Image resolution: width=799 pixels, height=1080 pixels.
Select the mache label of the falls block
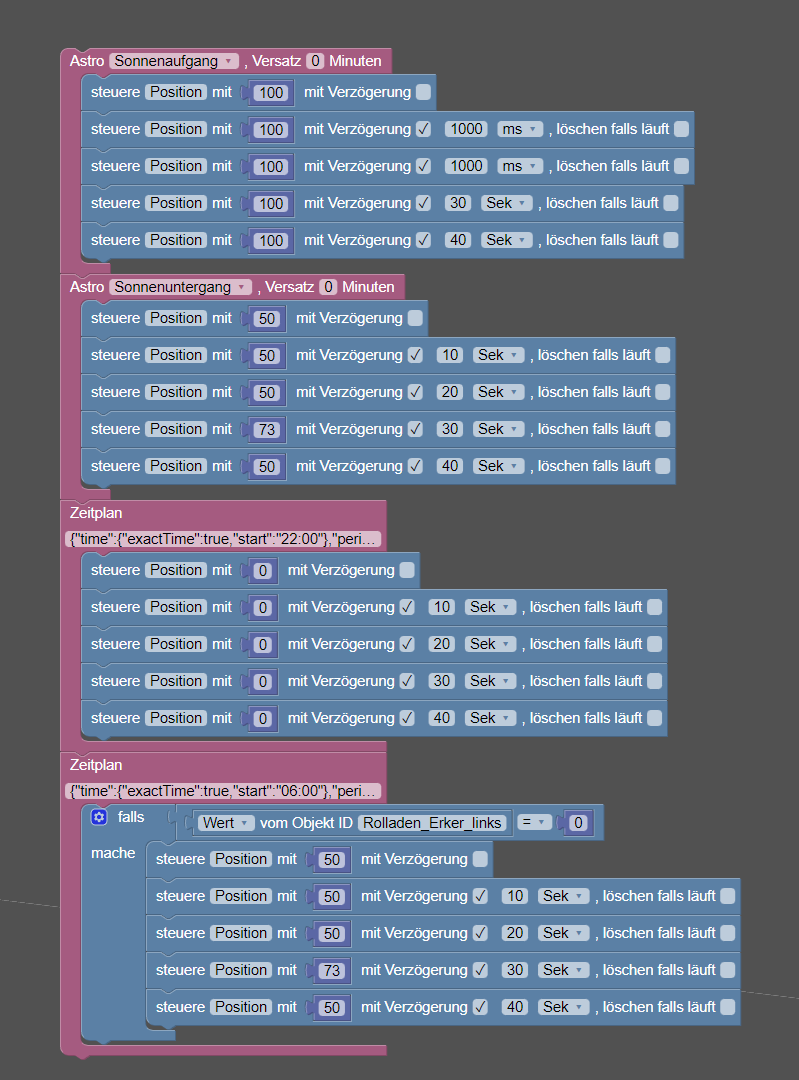113,853
